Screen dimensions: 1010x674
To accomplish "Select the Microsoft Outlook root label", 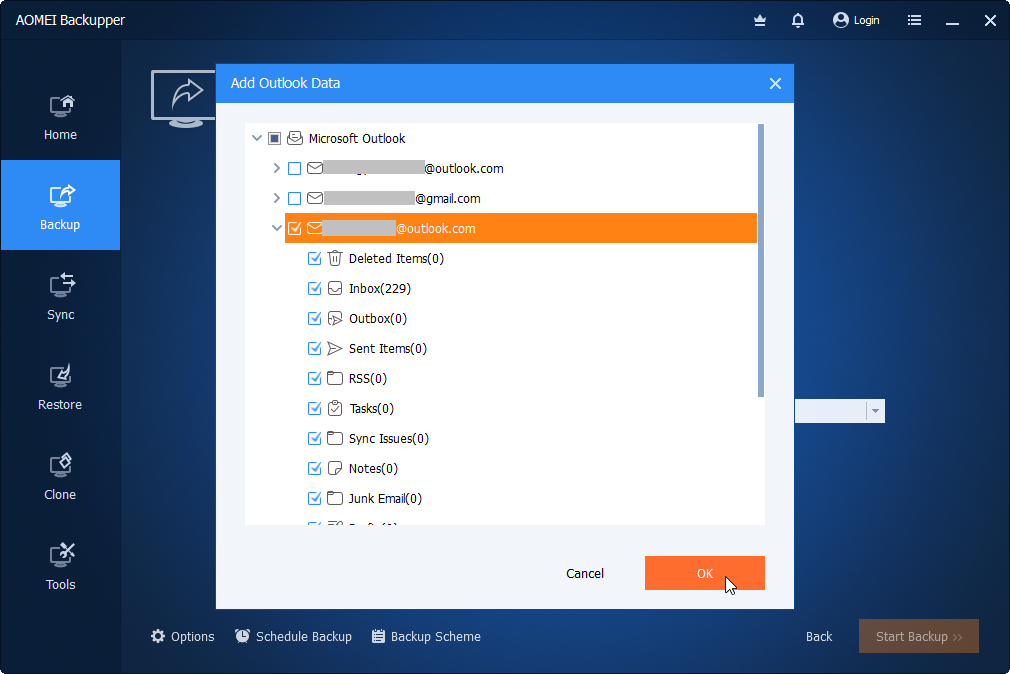I will (x=357, y=139).
